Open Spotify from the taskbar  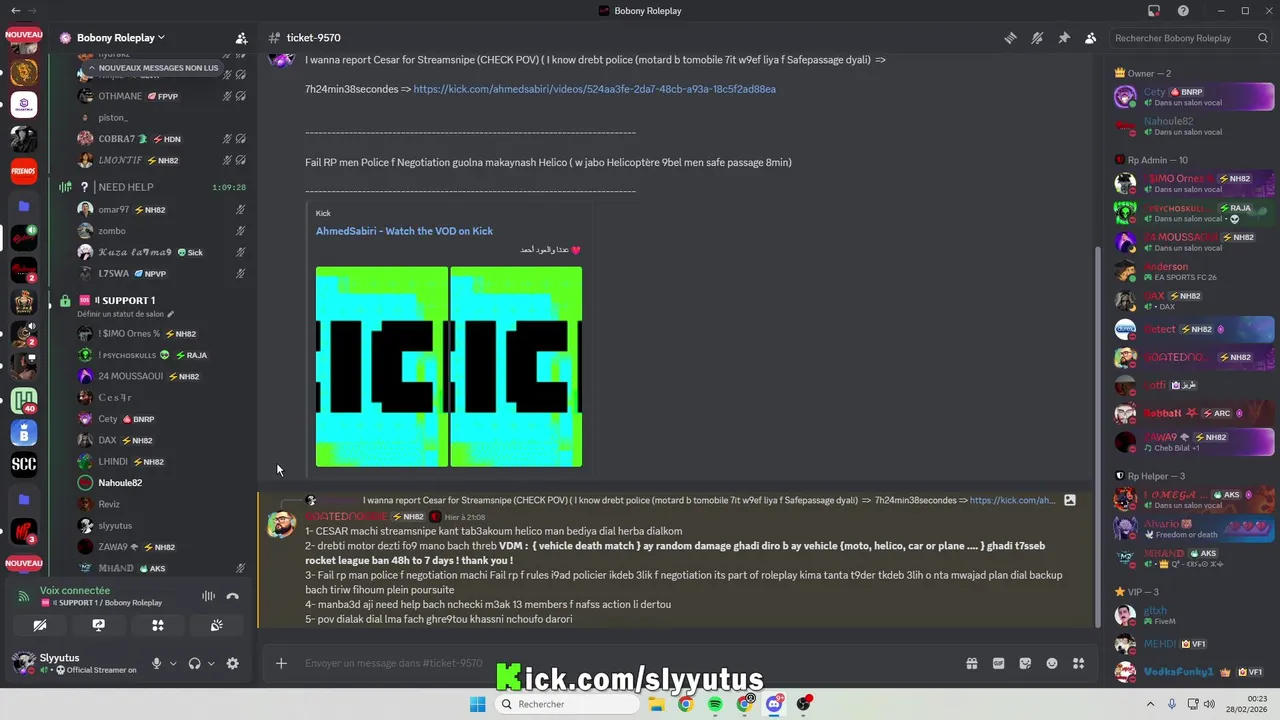point(715,704)
